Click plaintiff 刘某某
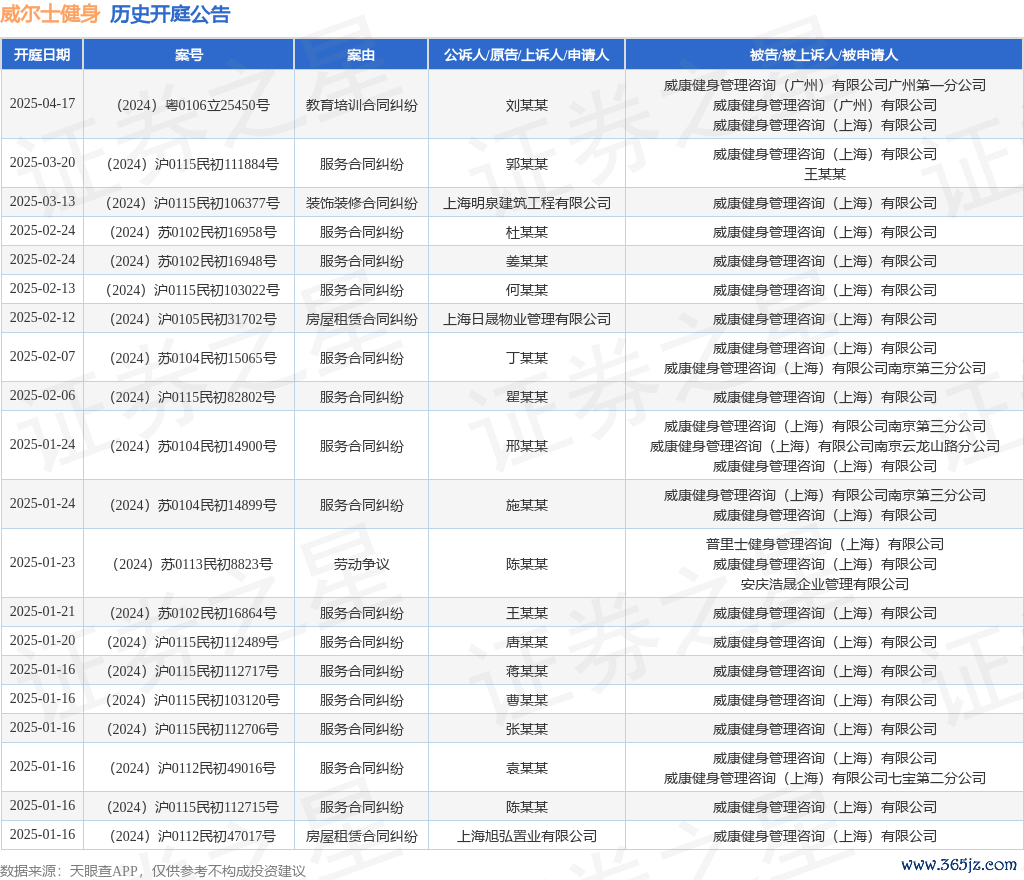 click(526, 105)
